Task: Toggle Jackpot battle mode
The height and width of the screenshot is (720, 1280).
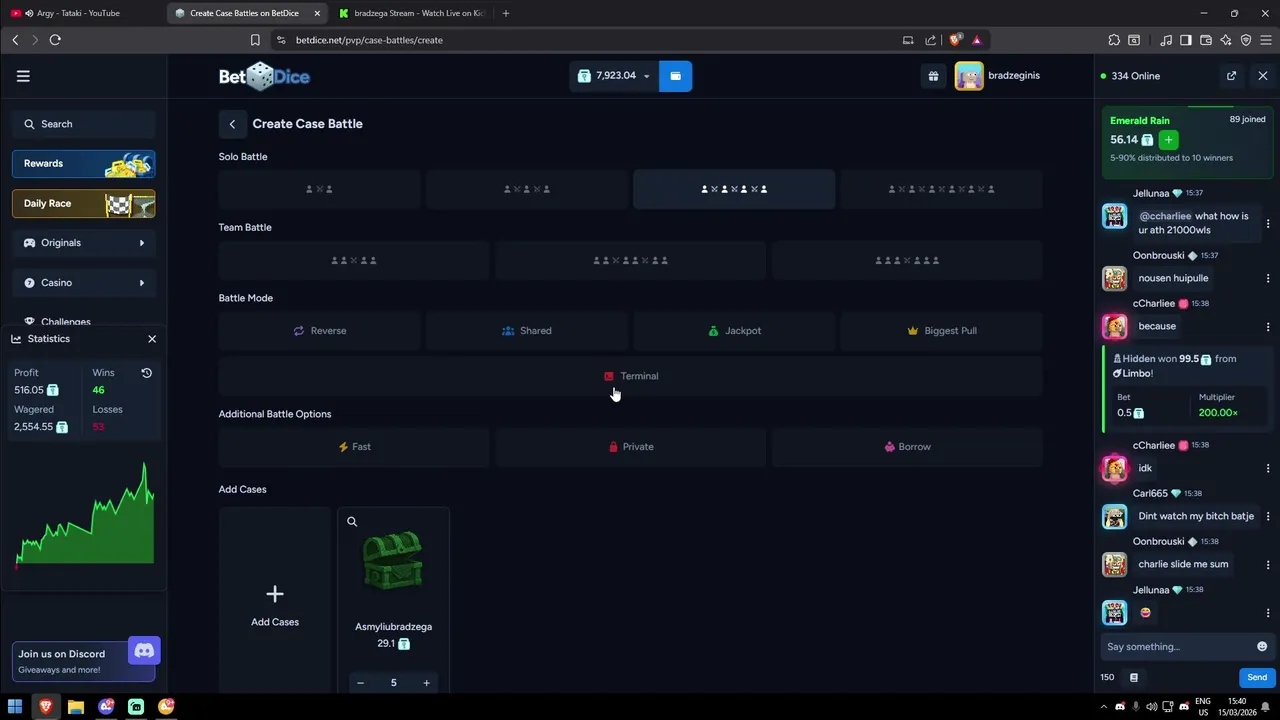Action: pyautogui.click(x=734, y=331)
